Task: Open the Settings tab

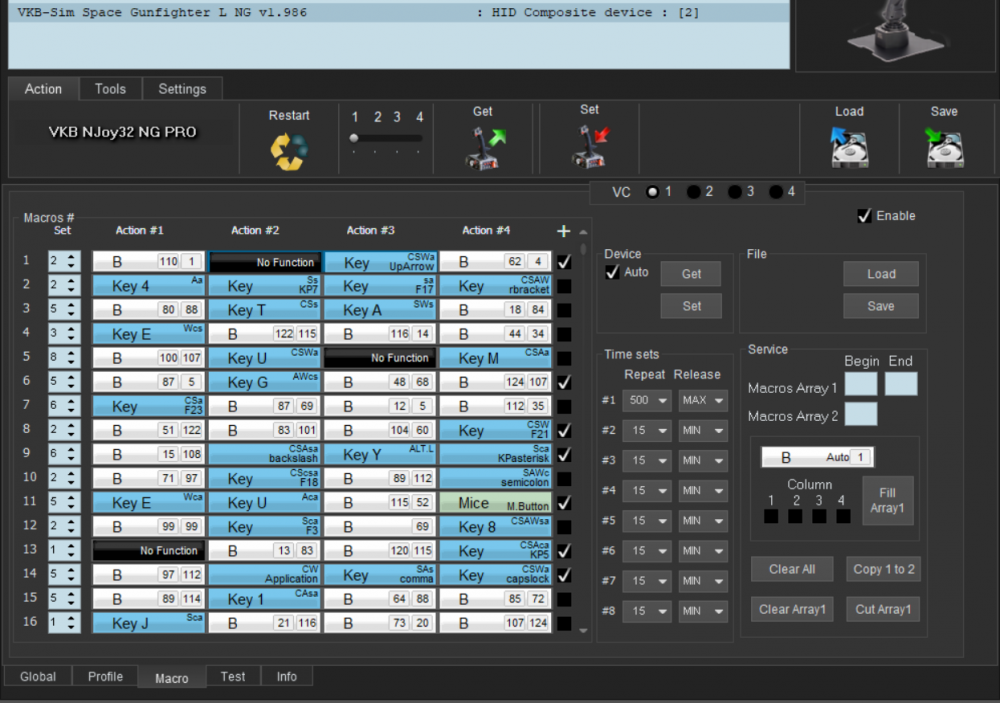Action: pos(182,88)
